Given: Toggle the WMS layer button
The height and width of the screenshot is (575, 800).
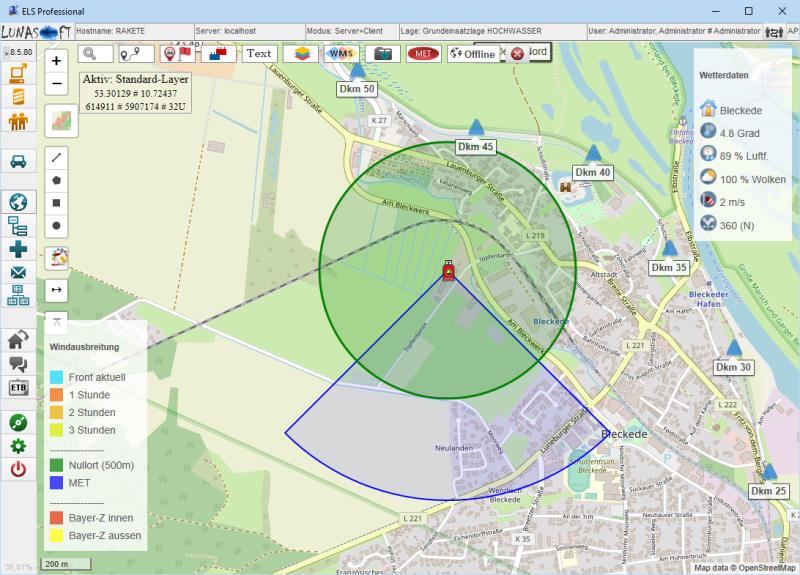Looking at the screenshot, I should [x=342, y=54].
